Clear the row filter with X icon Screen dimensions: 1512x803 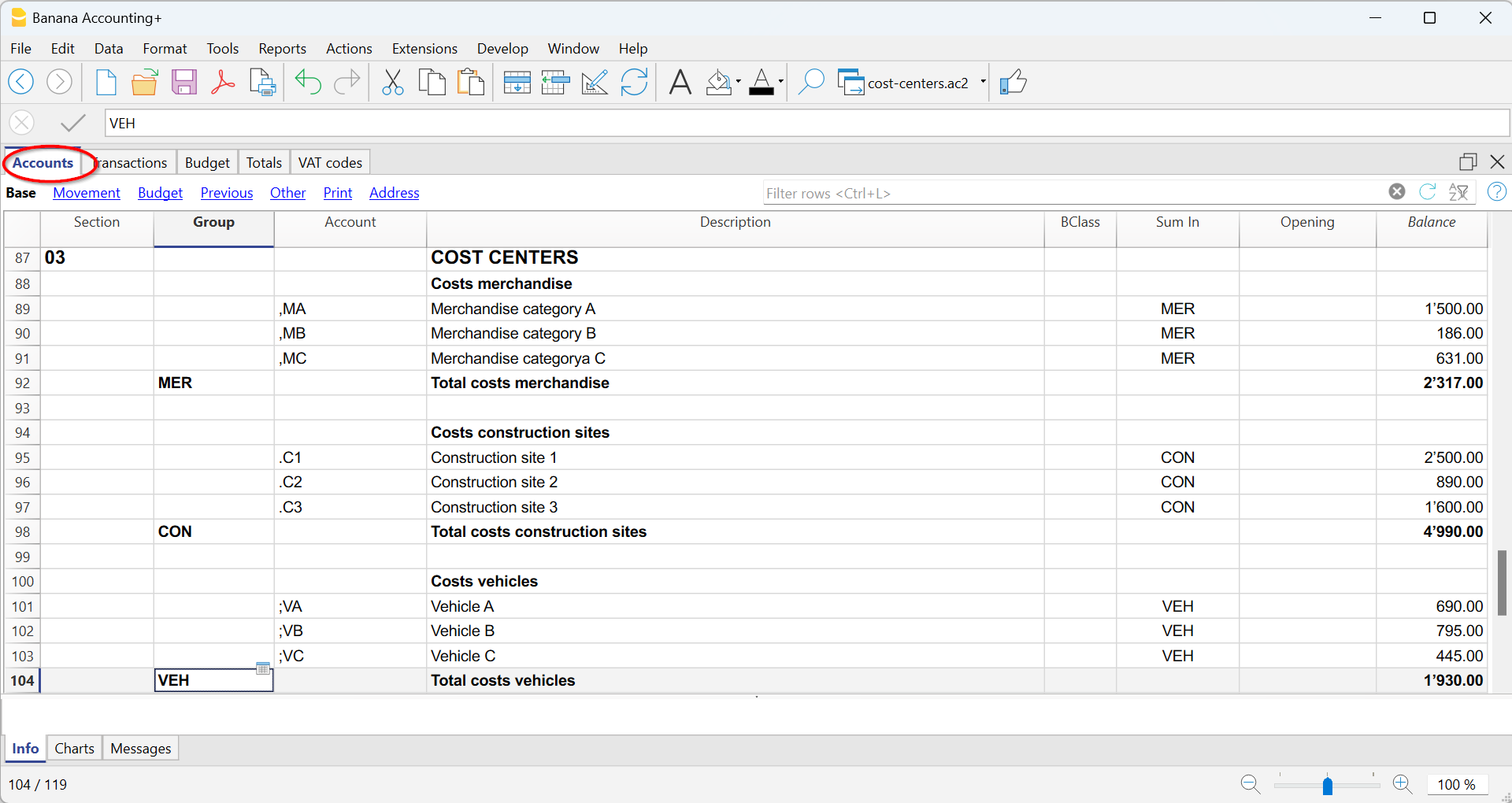click(x=1396, y=192)
